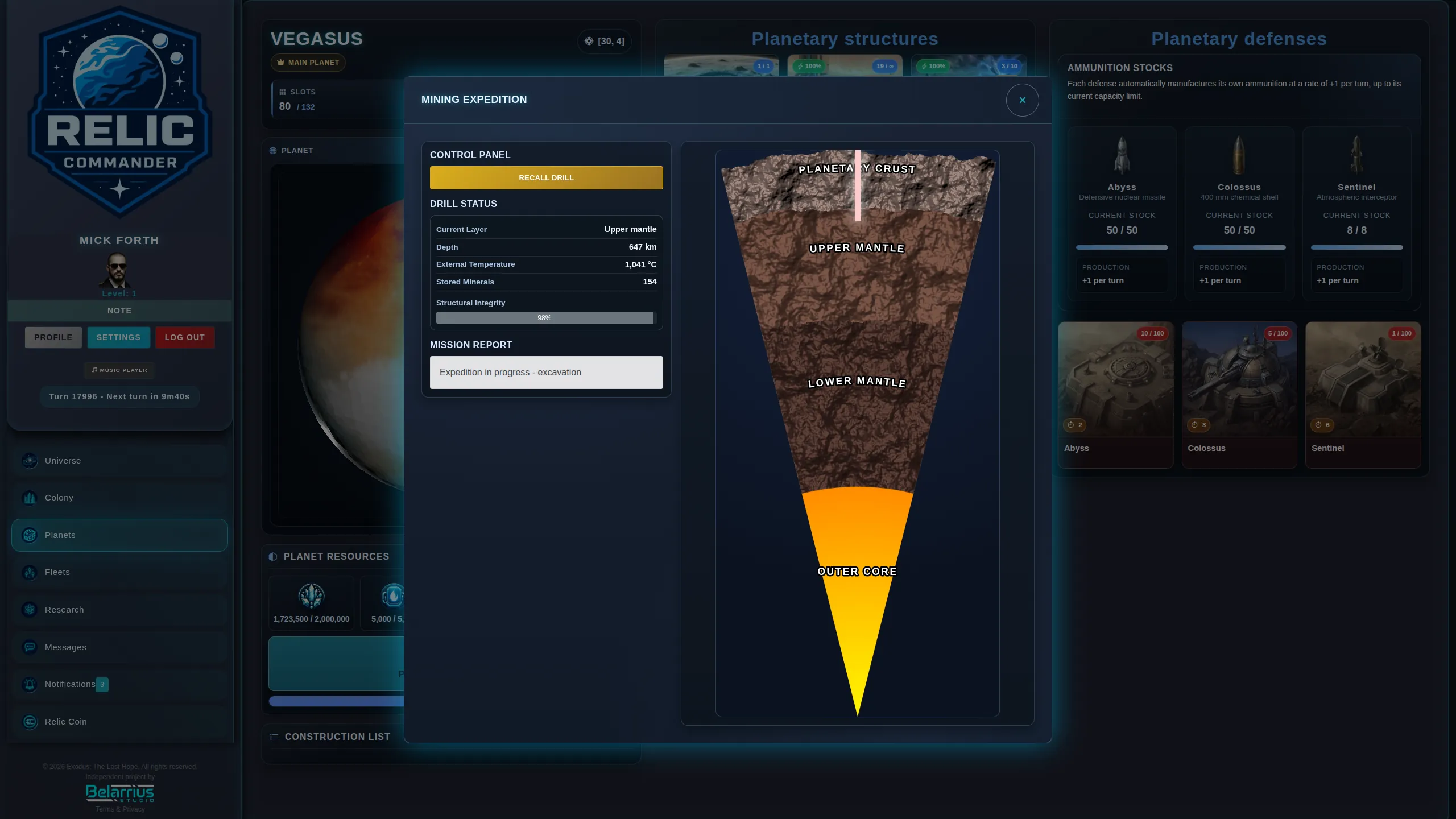Open the Music Player

(119, 370)
